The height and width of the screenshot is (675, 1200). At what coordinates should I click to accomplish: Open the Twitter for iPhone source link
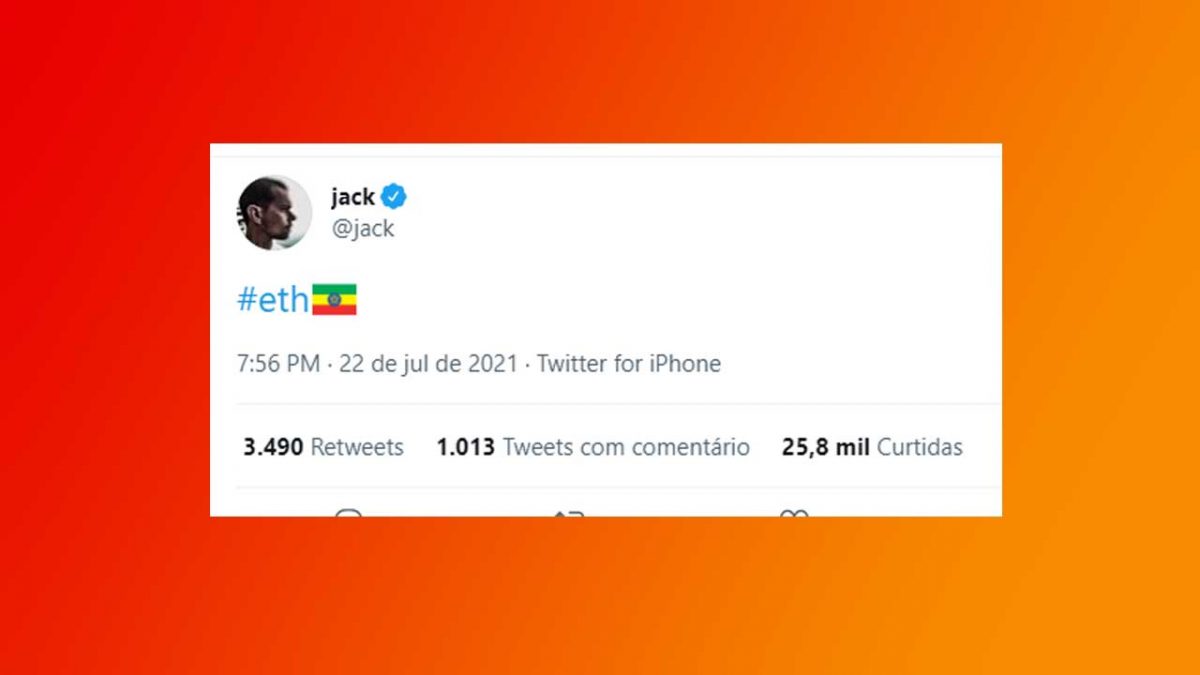(x=629, y=364)
